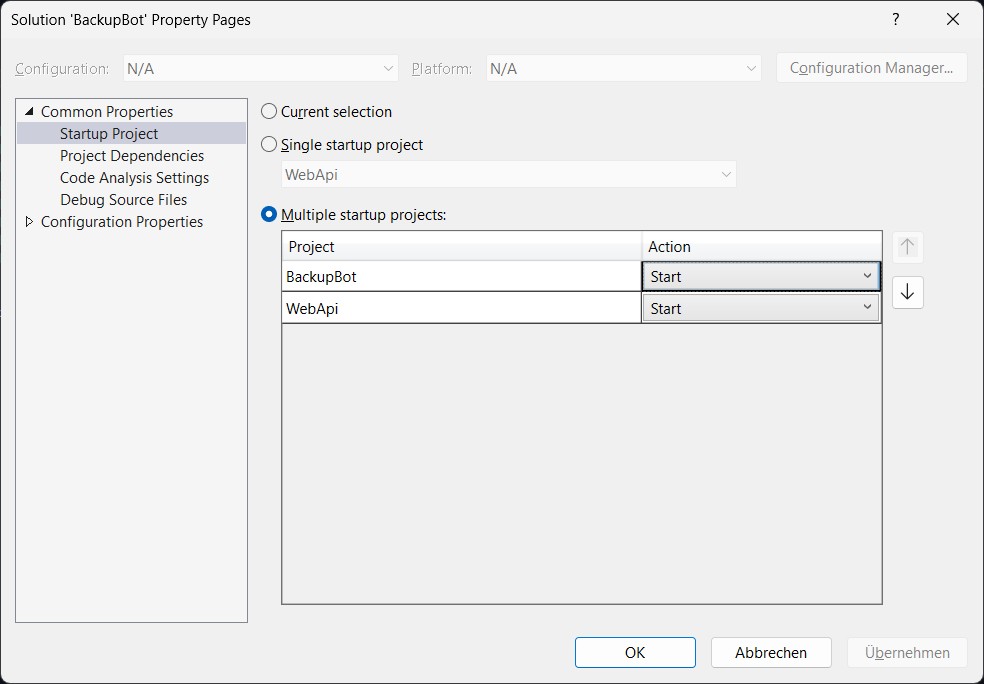The height and width of the screenshot is (684, 984).
Task: Open the BackupBot Action dropdown
Action: tap(761, 277)
